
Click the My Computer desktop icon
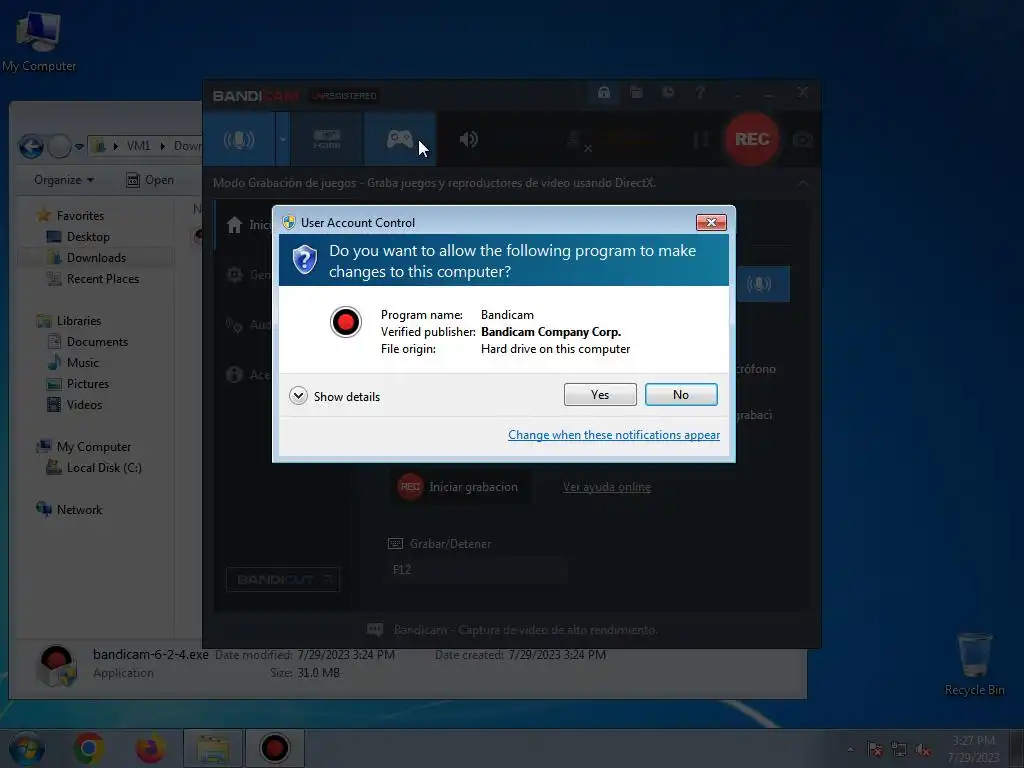click(x=39, y=42)
